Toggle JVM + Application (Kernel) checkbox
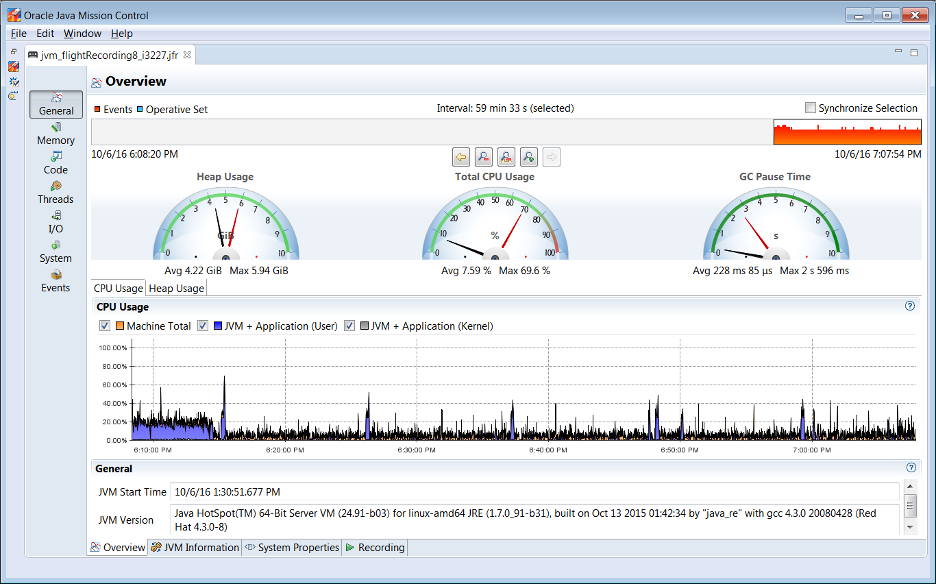Screen dimensions: 936x584 click(350, 326)
